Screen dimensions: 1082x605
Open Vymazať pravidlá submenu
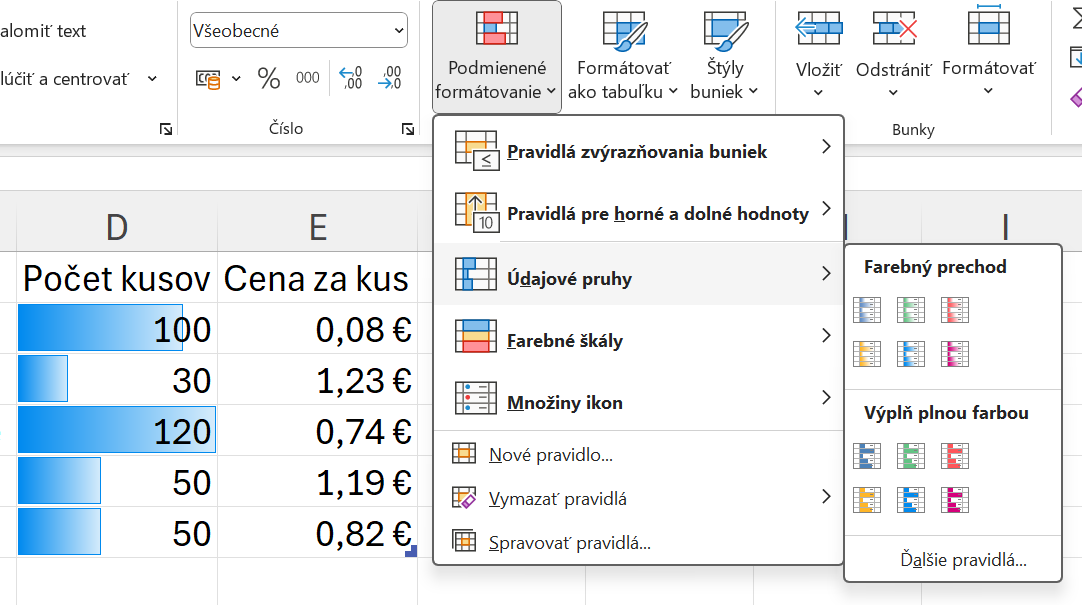(638, 498)
